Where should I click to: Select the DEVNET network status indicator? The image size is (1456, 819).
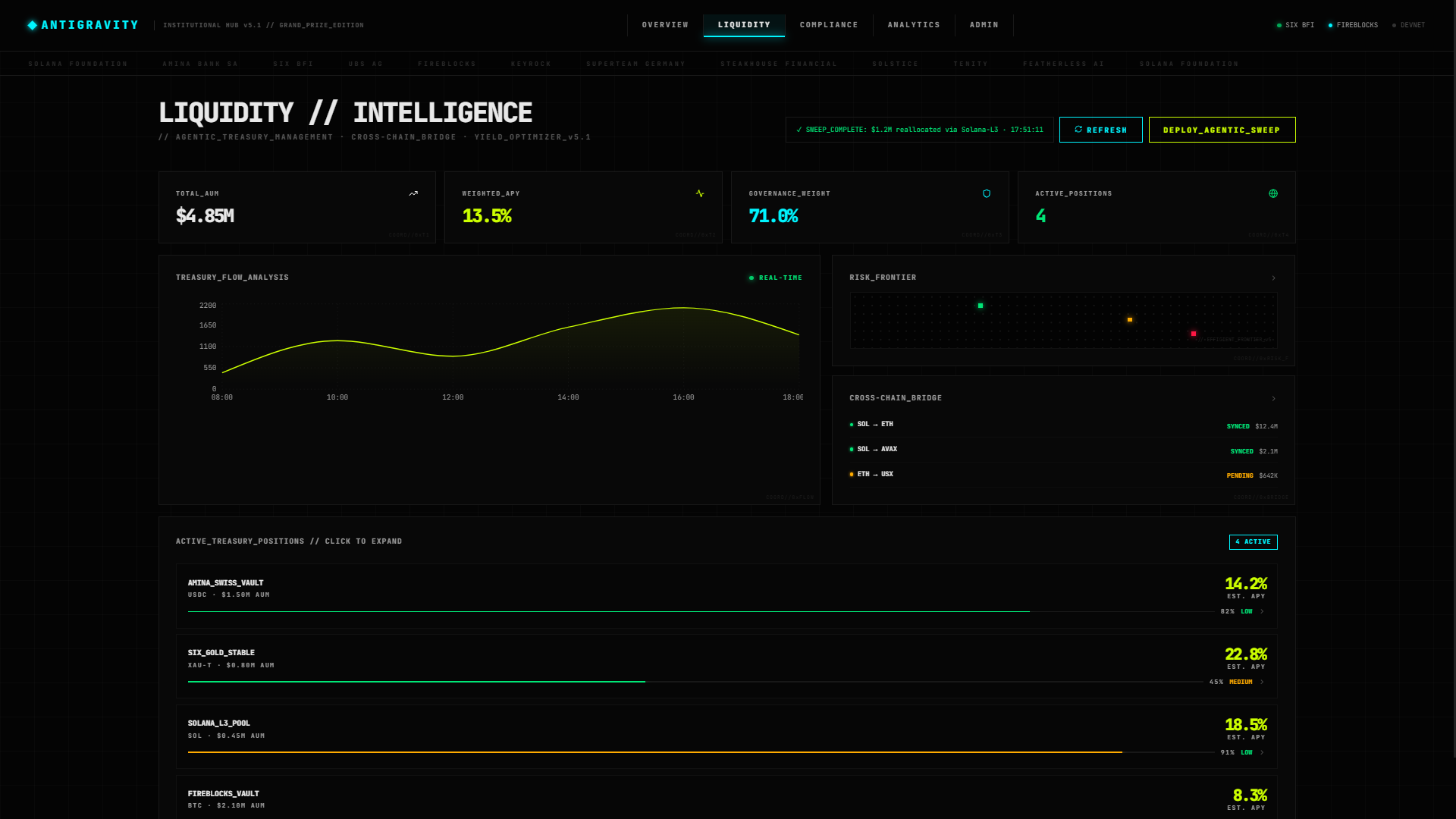(1409, 26)
